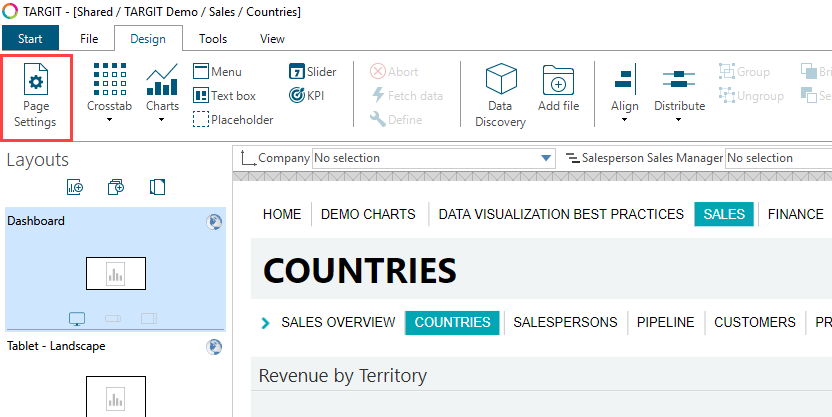832x417 pixels.
Task: Select the Dashboard layout thumbnail
Action: (116, 273)
